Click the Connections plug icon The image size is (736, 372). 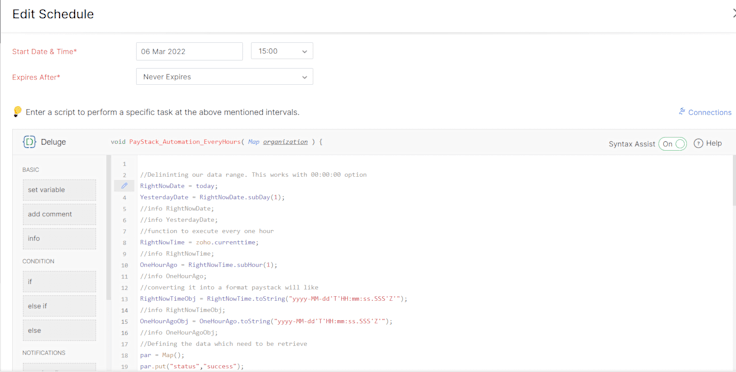(682, 111)
